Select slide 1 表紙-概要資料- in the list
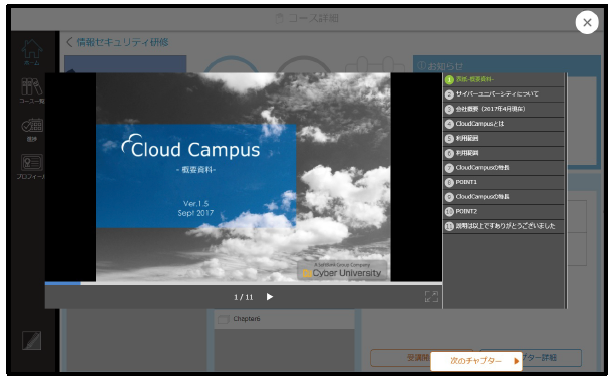The image size is (615, 383). [x=504, y=80]
